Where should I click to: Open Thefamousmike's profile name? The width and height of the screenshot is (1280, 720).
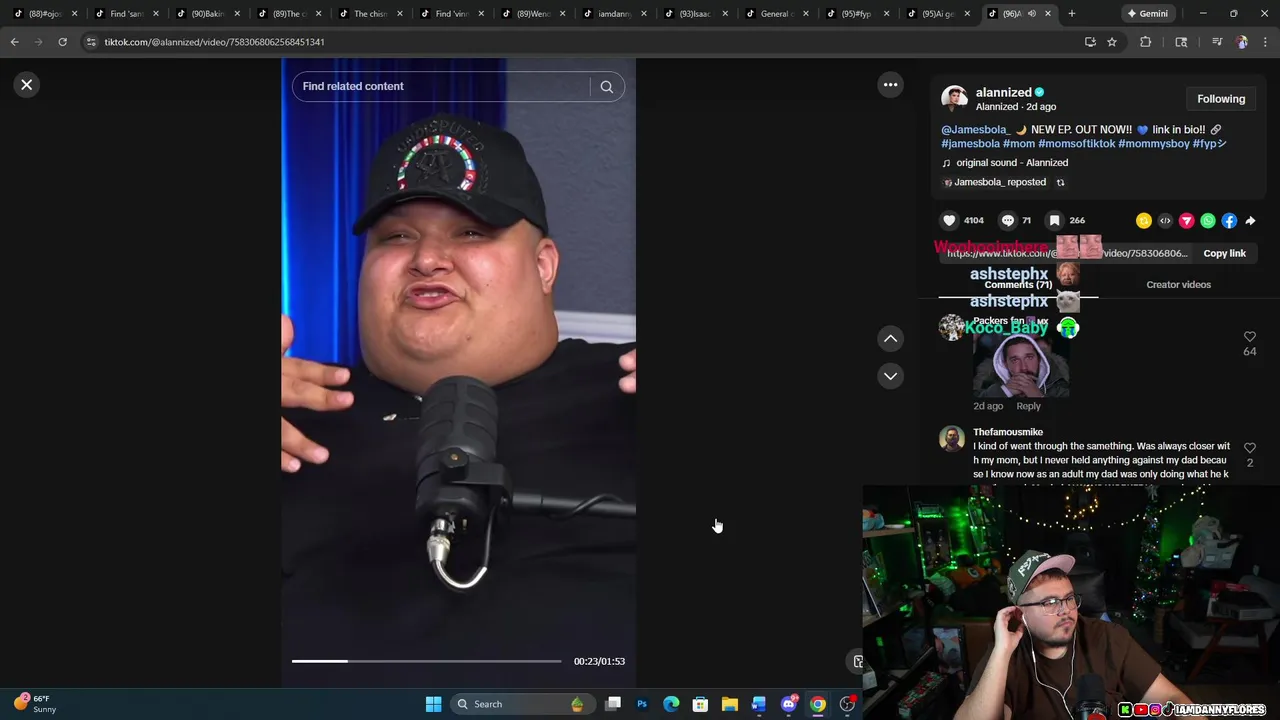(1008, 432)
